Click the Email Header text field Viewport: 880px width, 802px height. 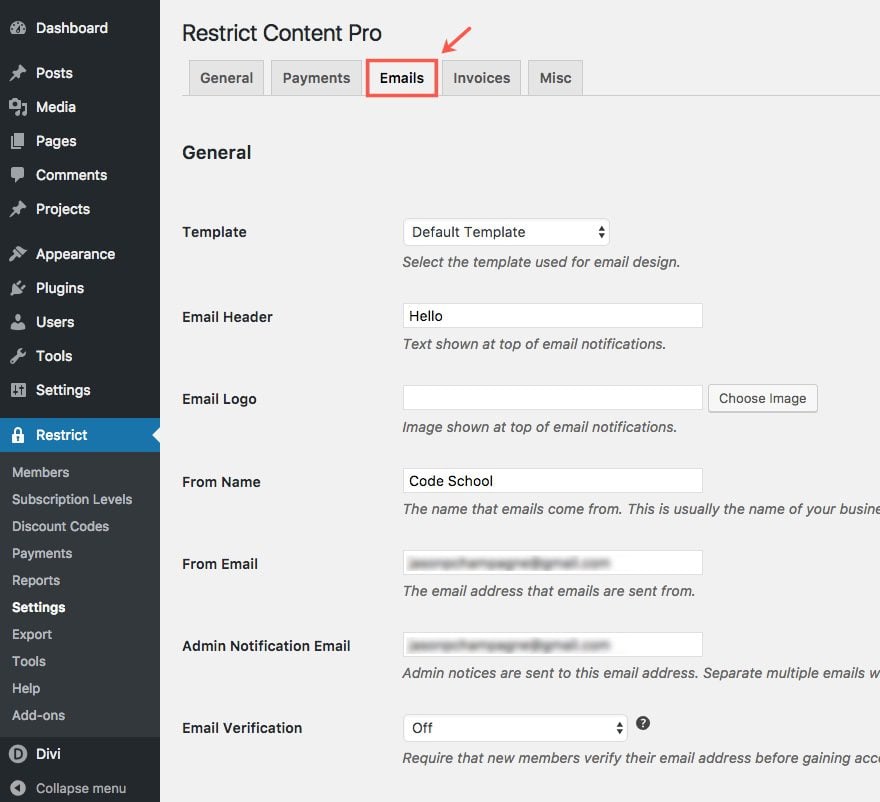click(x=552, y=316)
